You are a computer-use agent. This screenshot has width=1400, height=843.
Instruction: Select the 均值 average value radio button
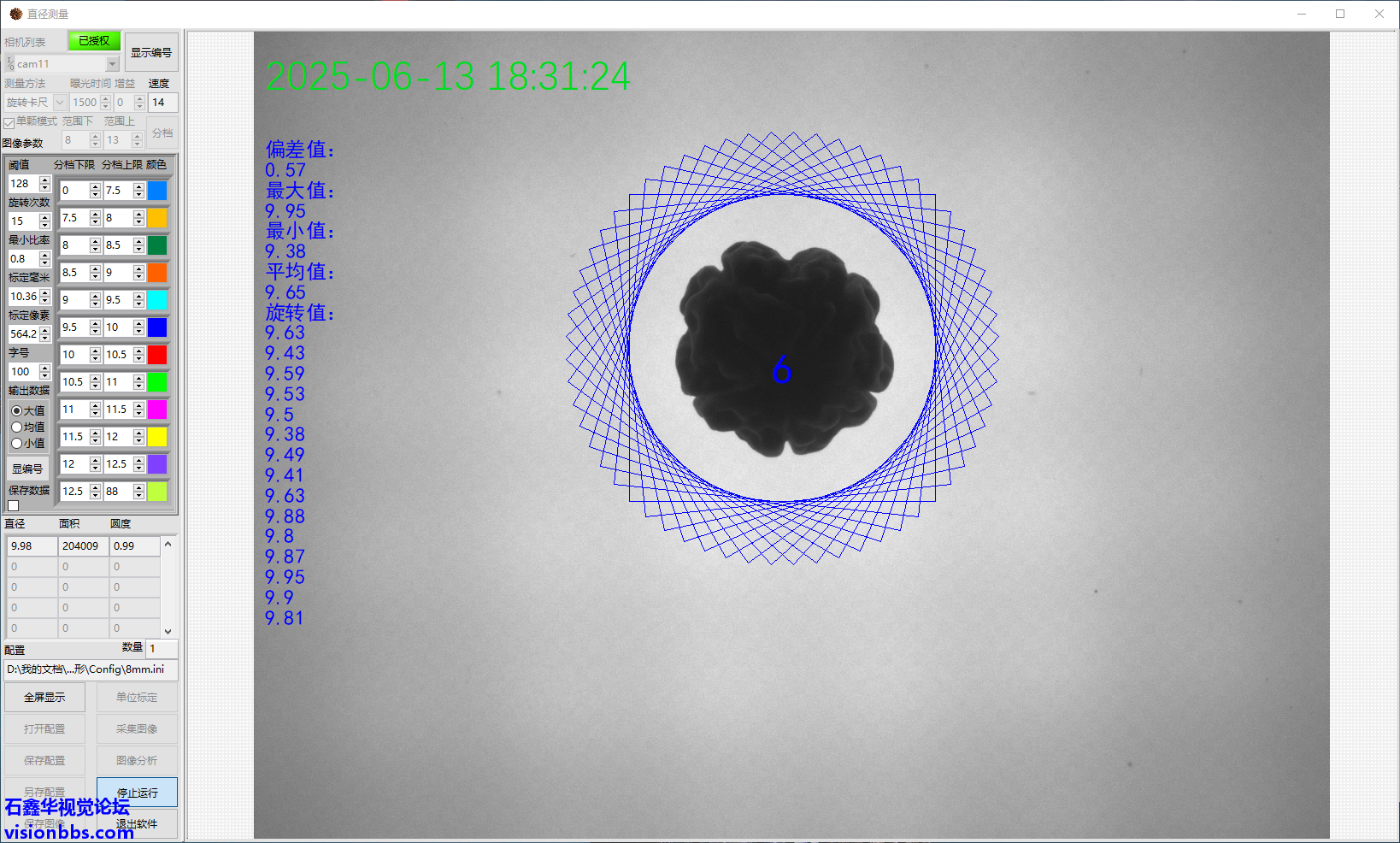(x=16, y=427)
